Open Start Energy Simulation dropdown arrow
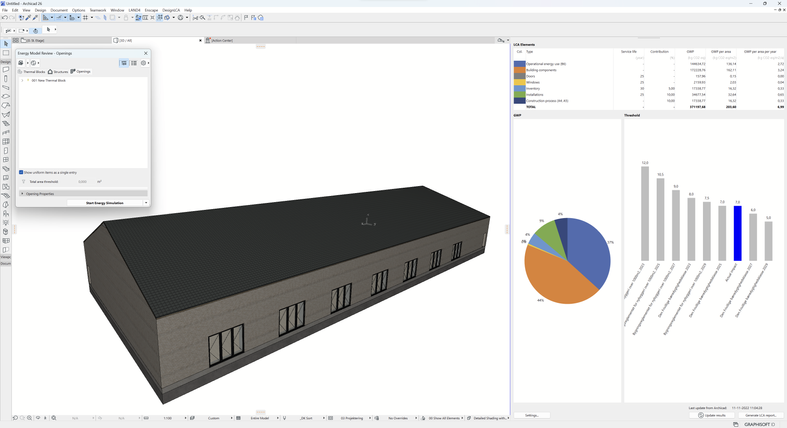787x428 pixels. (146, 203)
